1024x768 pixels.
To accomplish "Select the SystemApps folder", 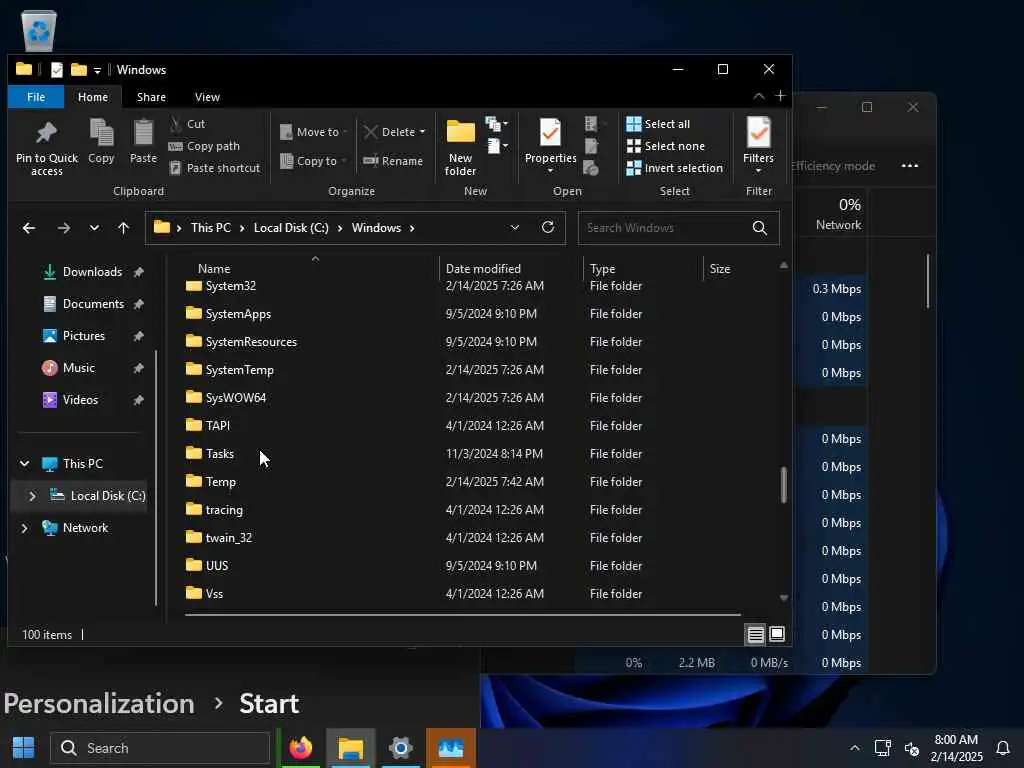I will point(238,314).
